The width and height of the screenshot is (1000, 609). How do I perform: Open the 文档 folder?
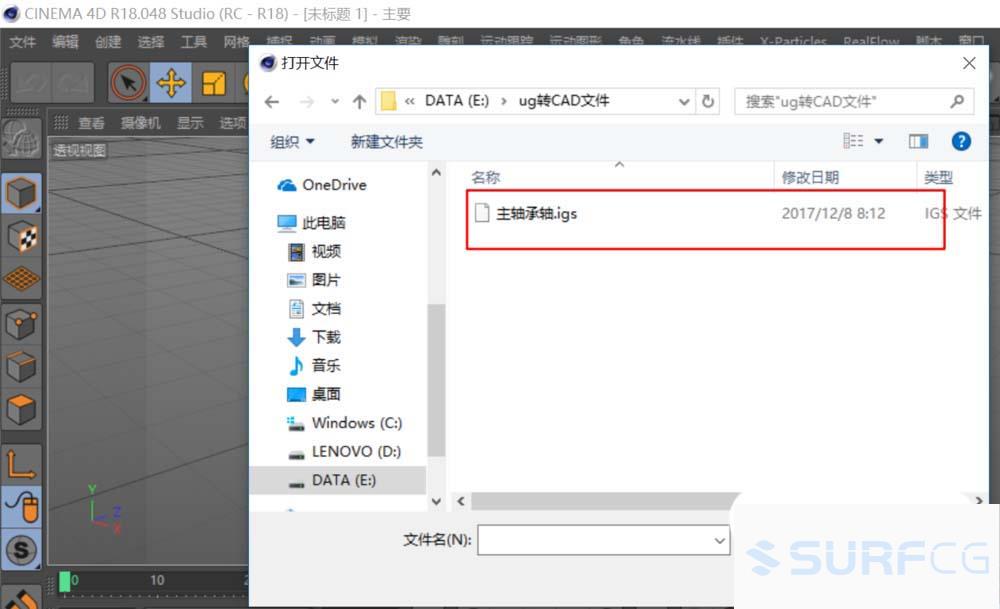click(x=315, y=309)
